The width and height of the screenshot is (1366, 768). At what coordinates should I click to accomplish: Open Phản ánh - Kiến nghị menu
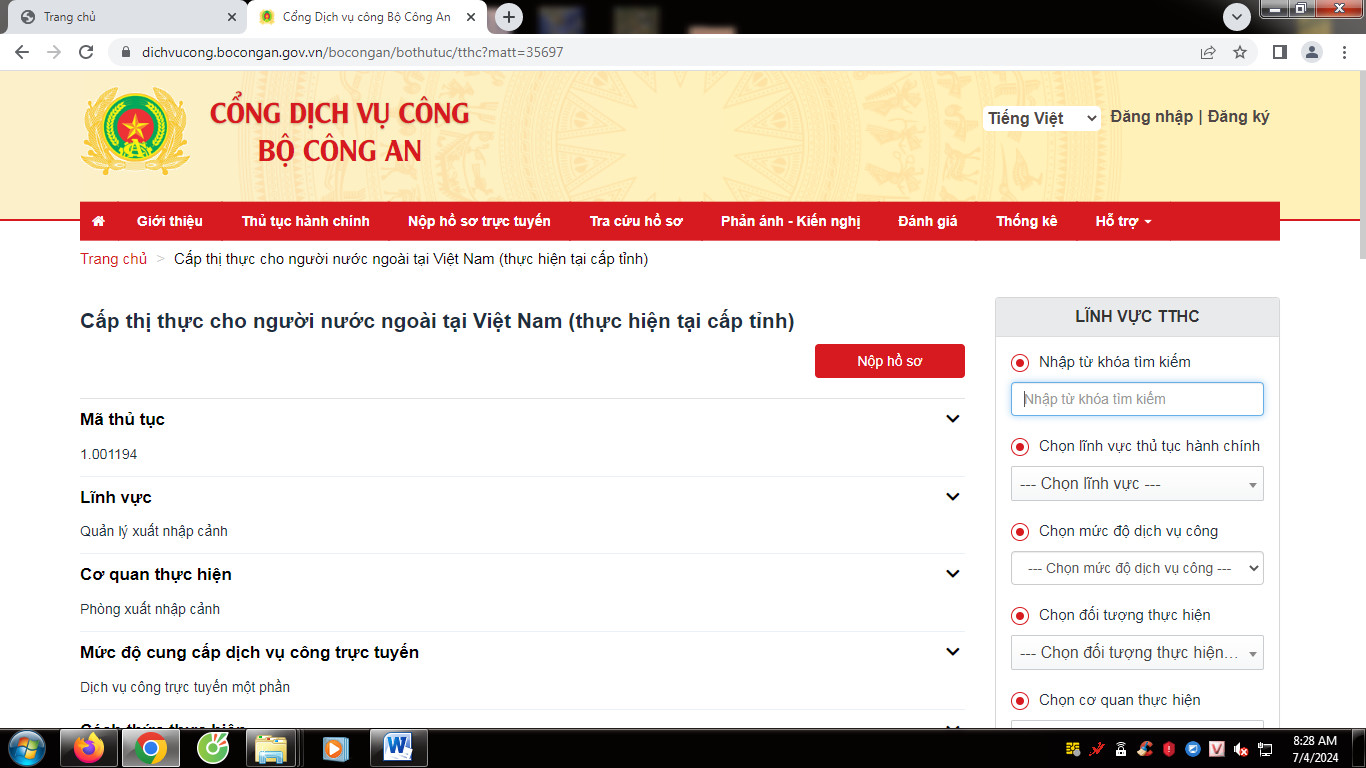click(x=791, y=221)
